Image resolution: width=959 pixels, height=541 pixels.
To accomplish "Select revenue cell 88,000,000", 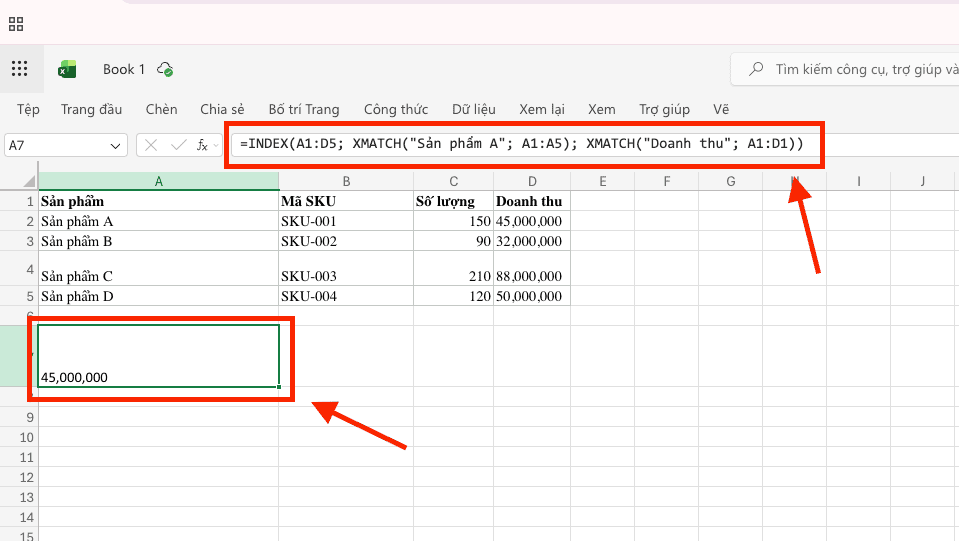I will pyautogui.click(x=532, y=268).
